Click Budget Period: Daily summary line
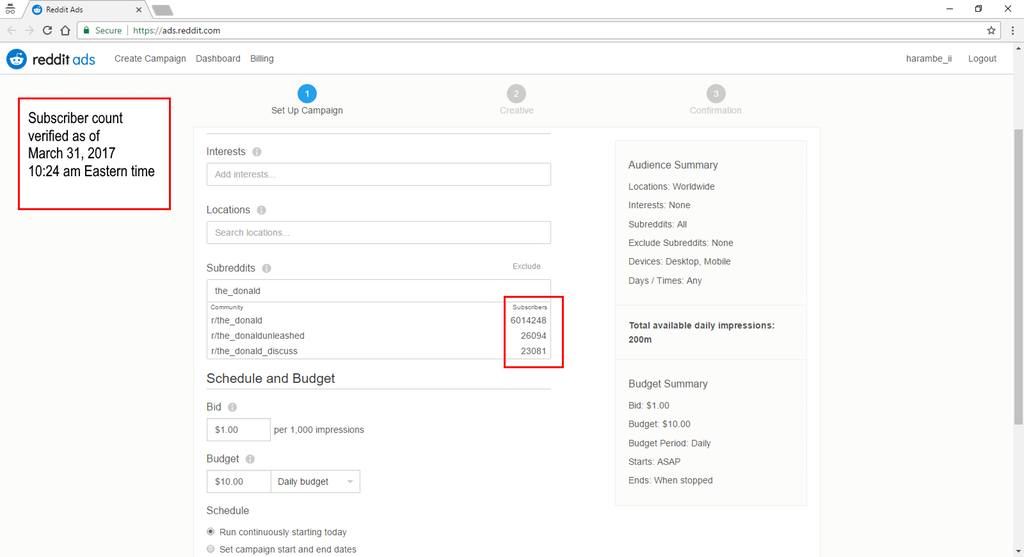 [669, 443]
